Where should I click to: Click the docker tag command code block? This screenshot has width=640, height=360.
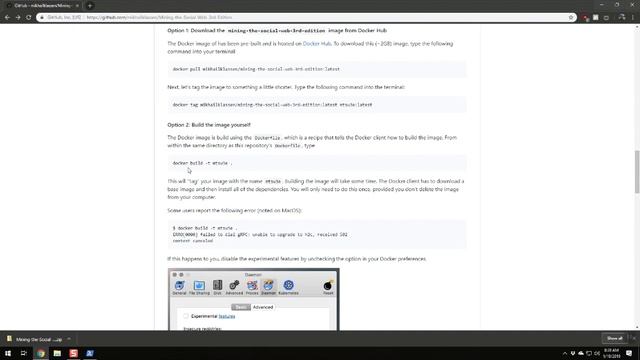pos(317,104)
